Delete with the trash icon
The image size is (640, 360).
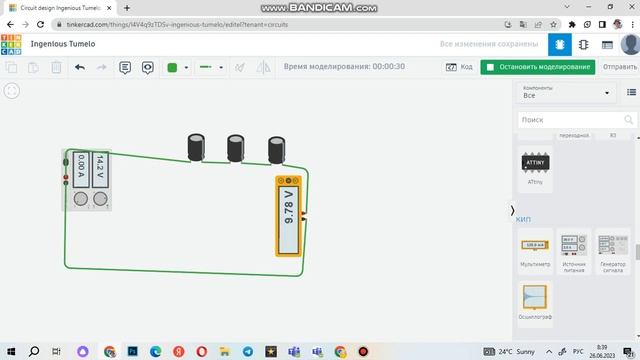pos(56,67)
